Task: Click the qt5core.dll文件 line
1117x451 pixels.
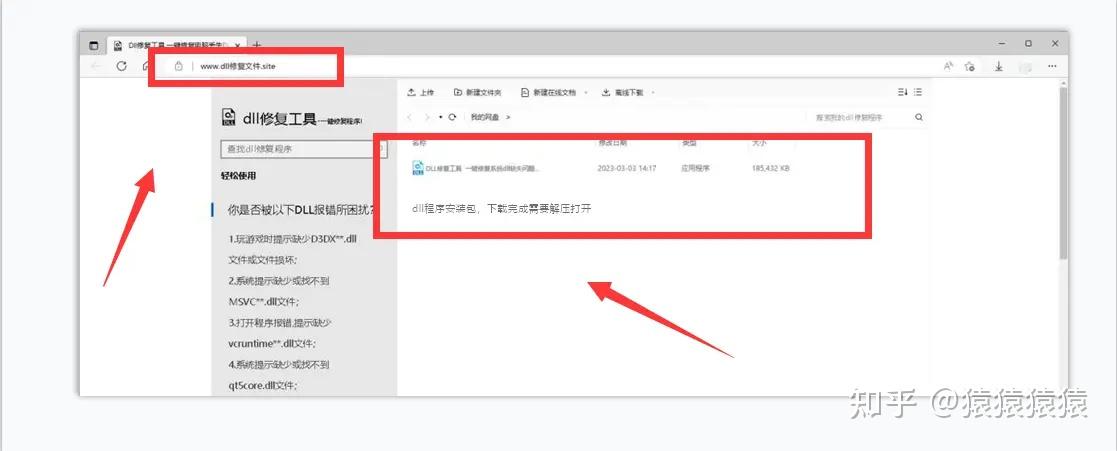Action: click(x=262, y=385)
